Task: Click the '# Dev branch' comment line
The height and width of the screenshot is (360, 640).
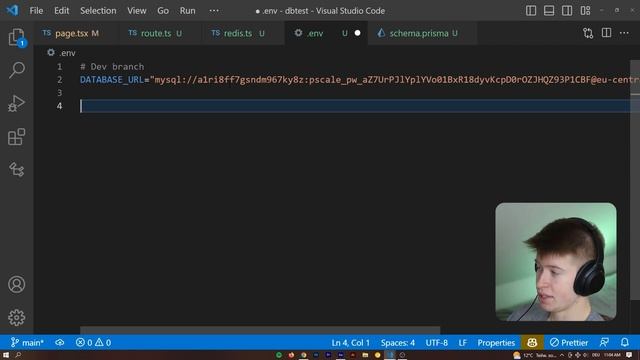Action: [112, 67]
